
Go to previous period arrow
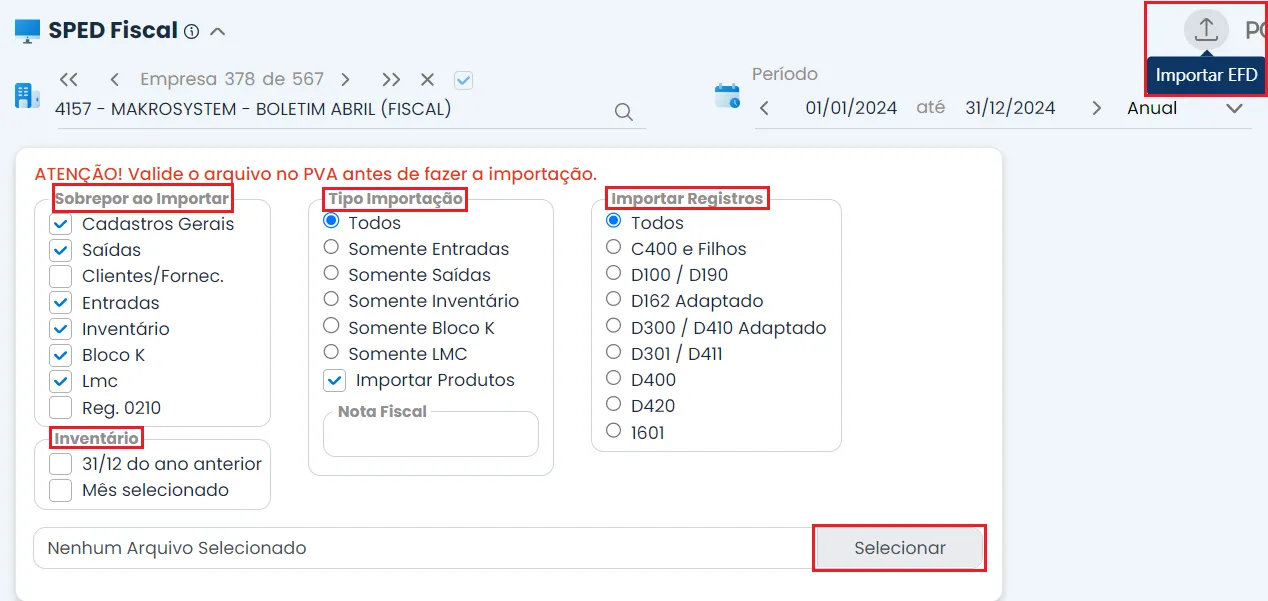point(765,108)
